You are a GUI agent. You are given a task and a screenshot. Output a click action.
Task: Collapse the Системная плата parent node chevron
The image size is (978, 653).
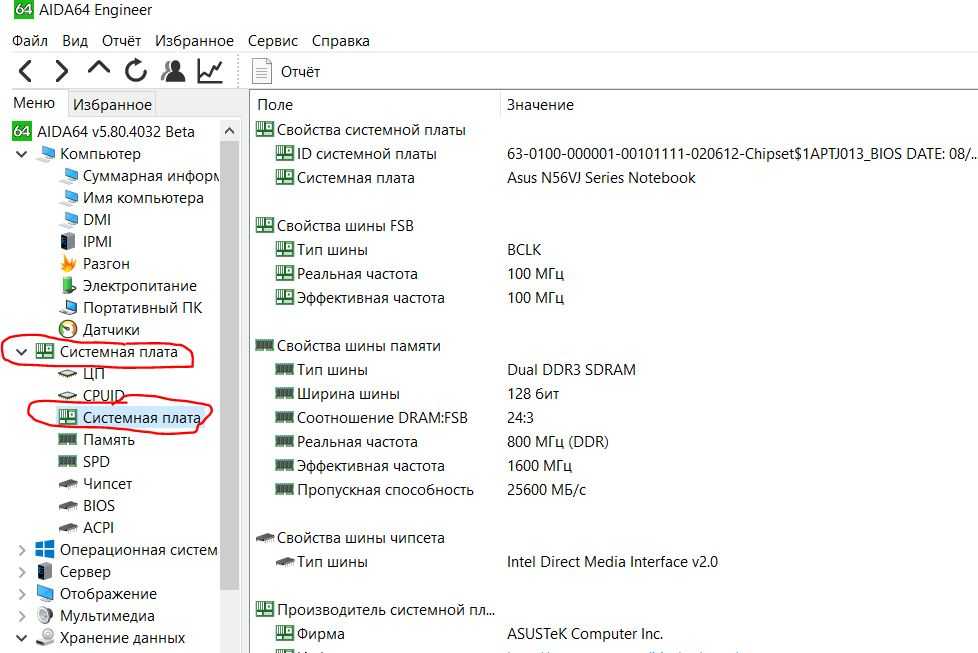tap(21, 352)
